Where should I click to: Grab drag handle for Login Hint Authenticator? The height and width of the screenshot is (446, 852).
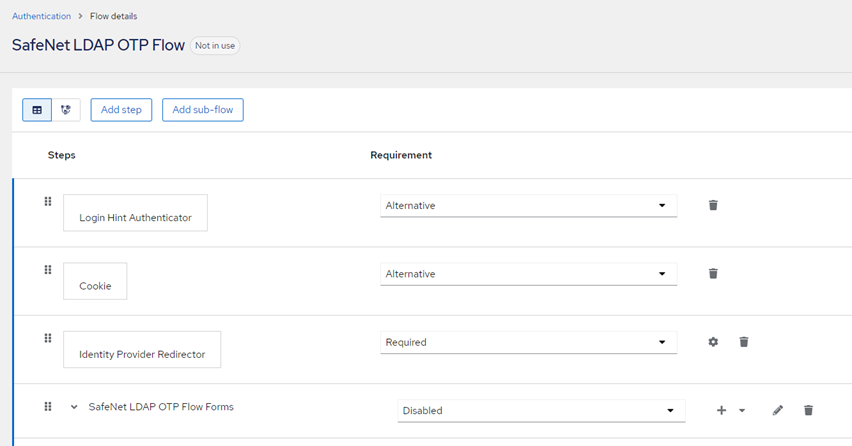tap(48, 202)
